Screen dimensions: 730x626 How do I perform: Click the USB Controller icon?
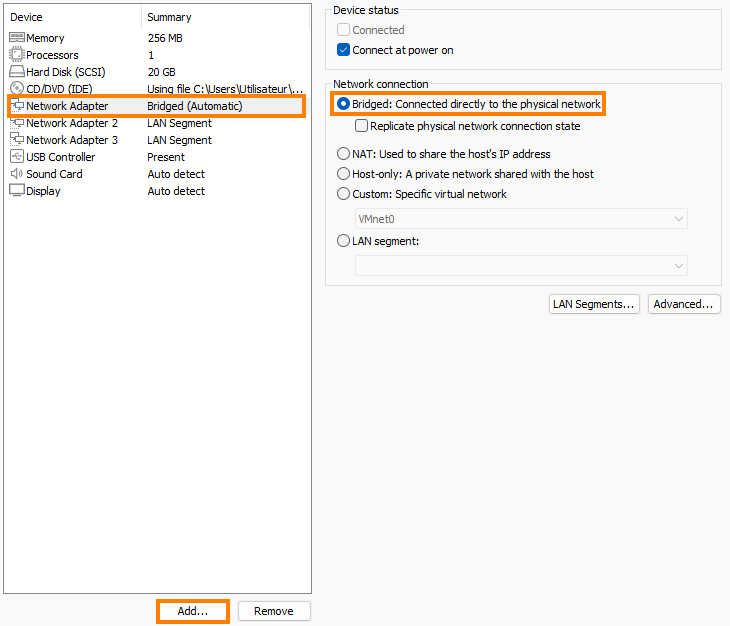17,157
